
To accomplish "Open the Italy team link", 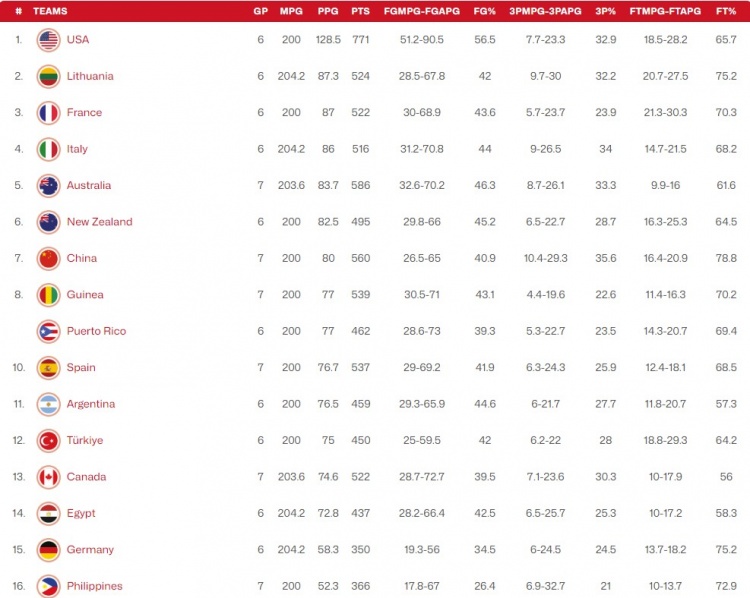I will coord(77,149).
